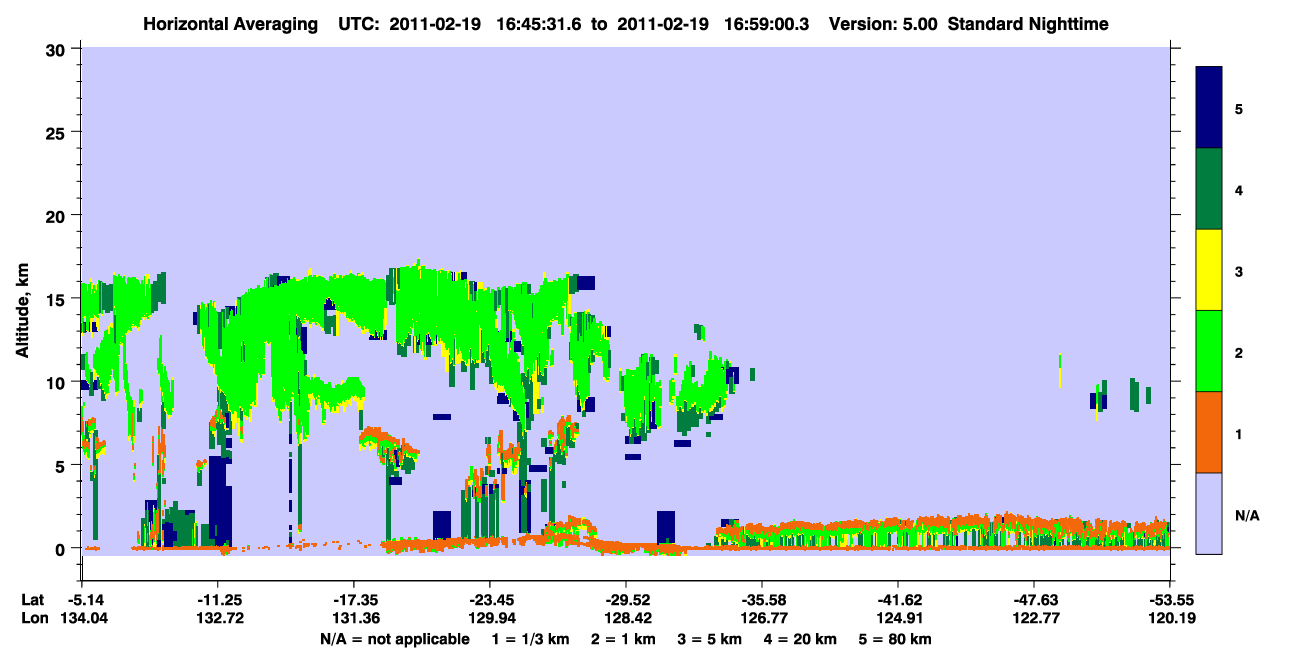Click the "Lat" row label

pyautogui.click(x=32, y=600)
